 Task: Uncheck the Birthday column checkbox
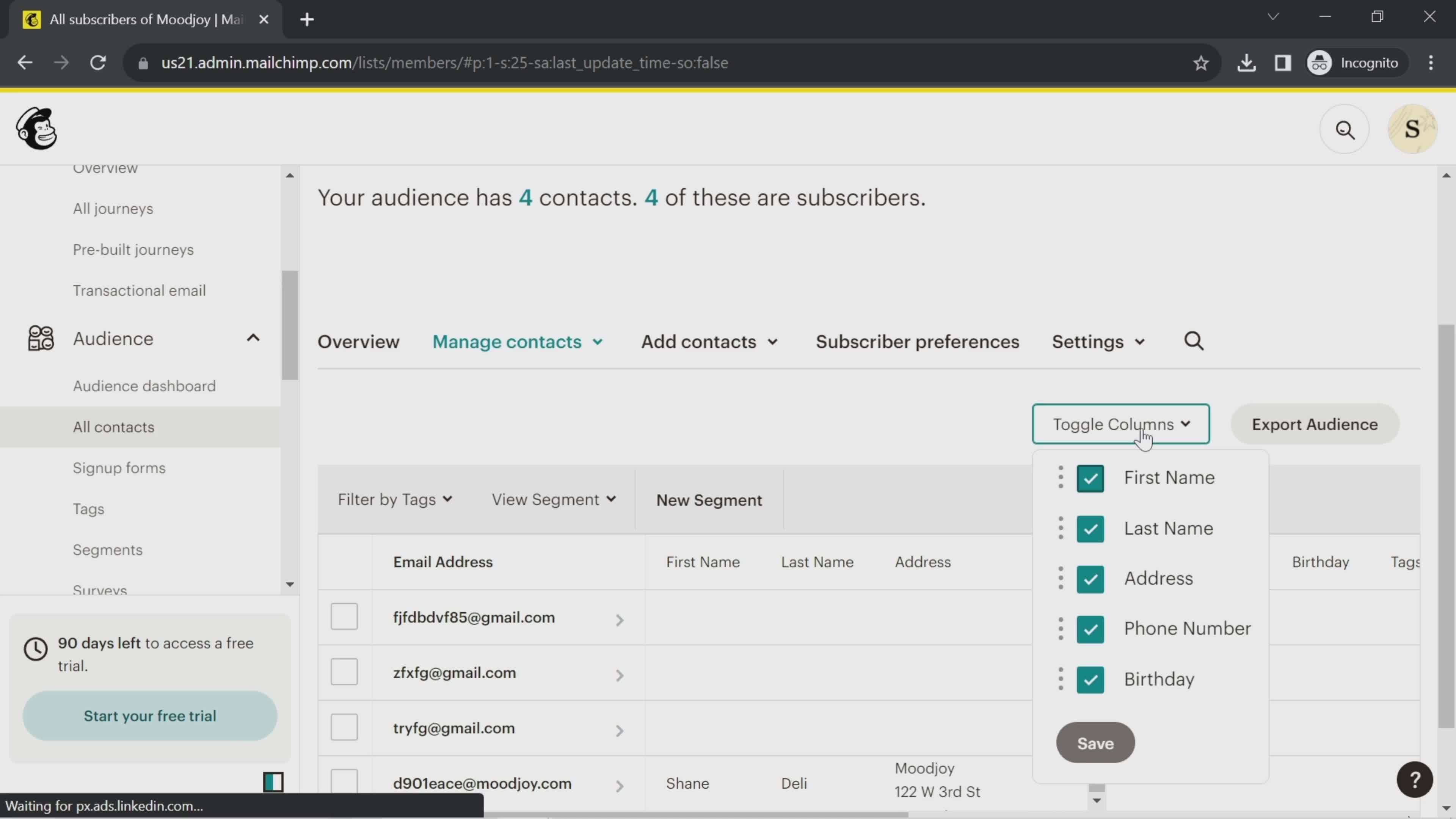pyautogui.click(x=1090, y=679)
